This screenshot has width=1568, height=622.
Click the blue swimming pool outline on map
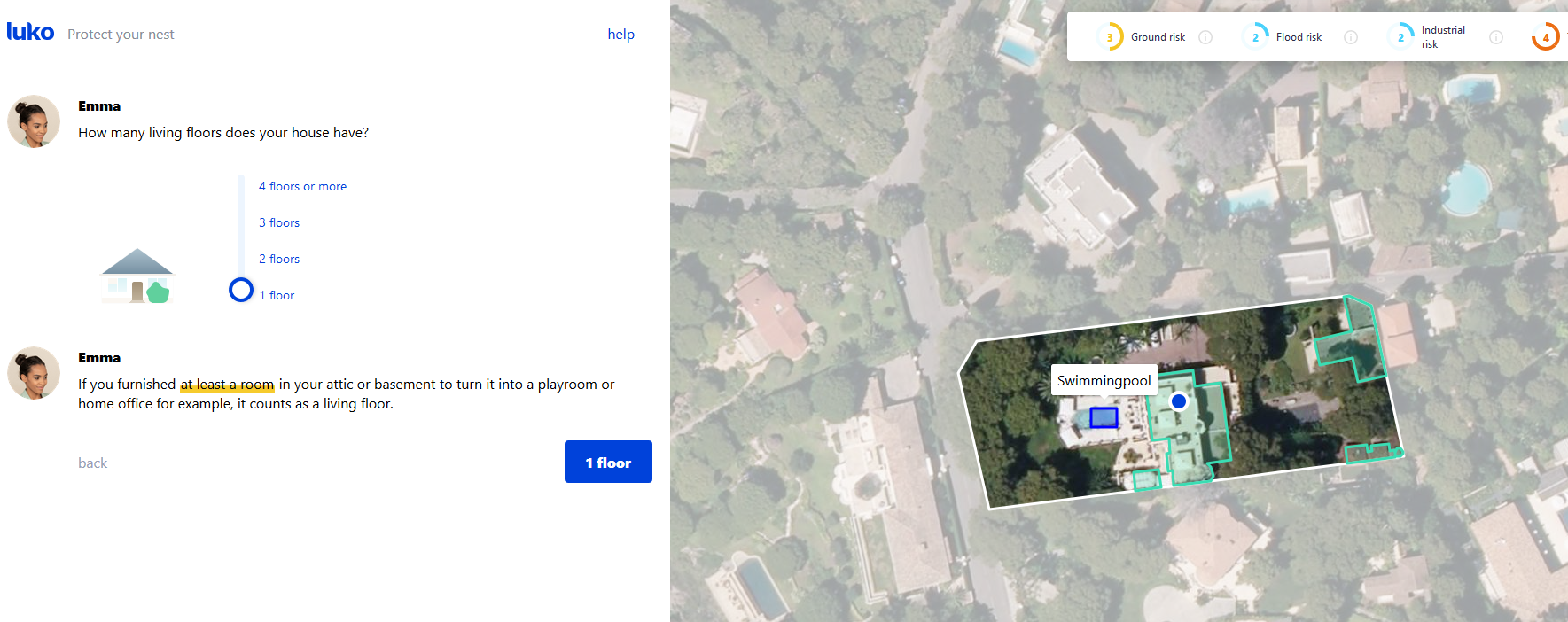(1104, 417)
